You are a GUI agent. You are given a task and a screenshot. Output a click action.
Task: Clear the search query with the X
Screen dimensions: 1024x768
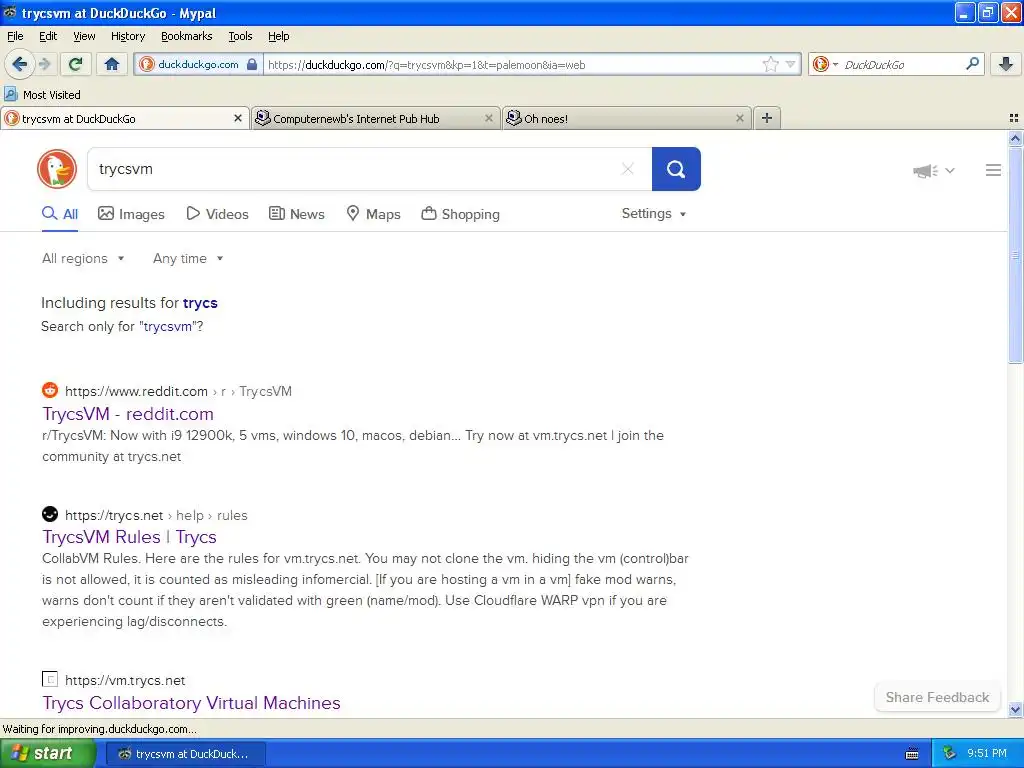628,169
